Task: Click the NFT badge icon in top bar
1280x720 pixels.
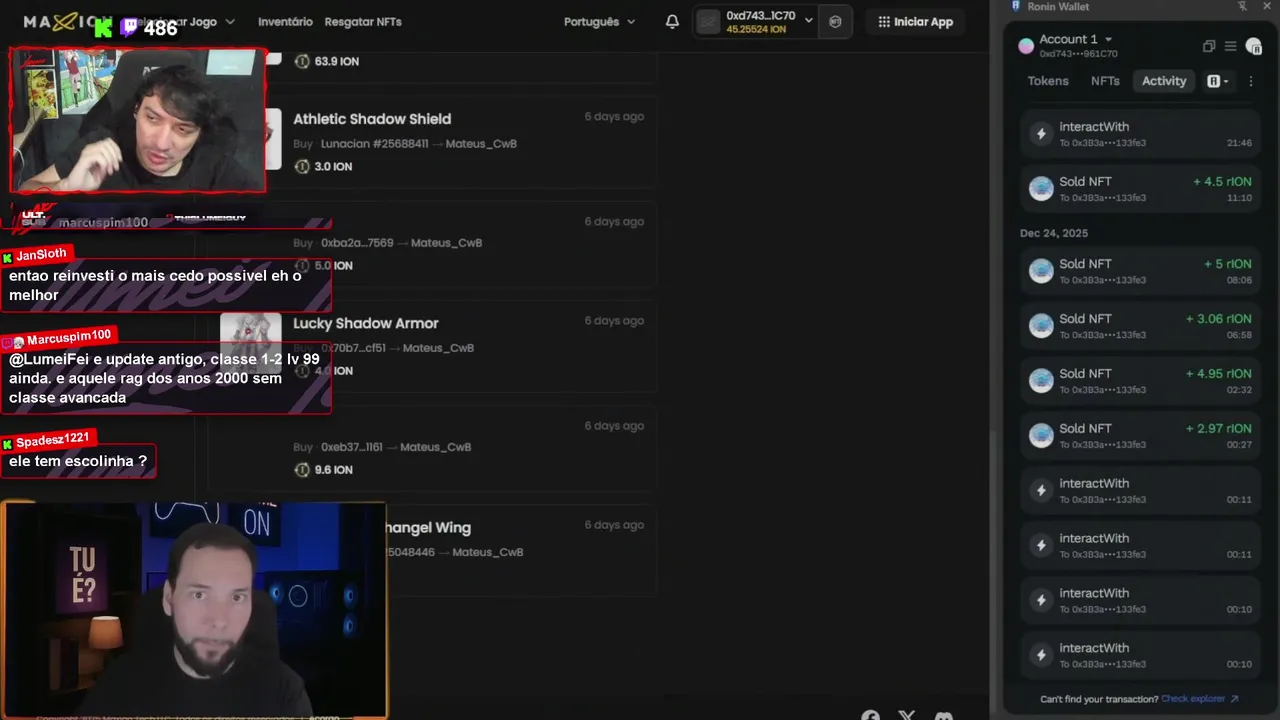Action: 835,21
